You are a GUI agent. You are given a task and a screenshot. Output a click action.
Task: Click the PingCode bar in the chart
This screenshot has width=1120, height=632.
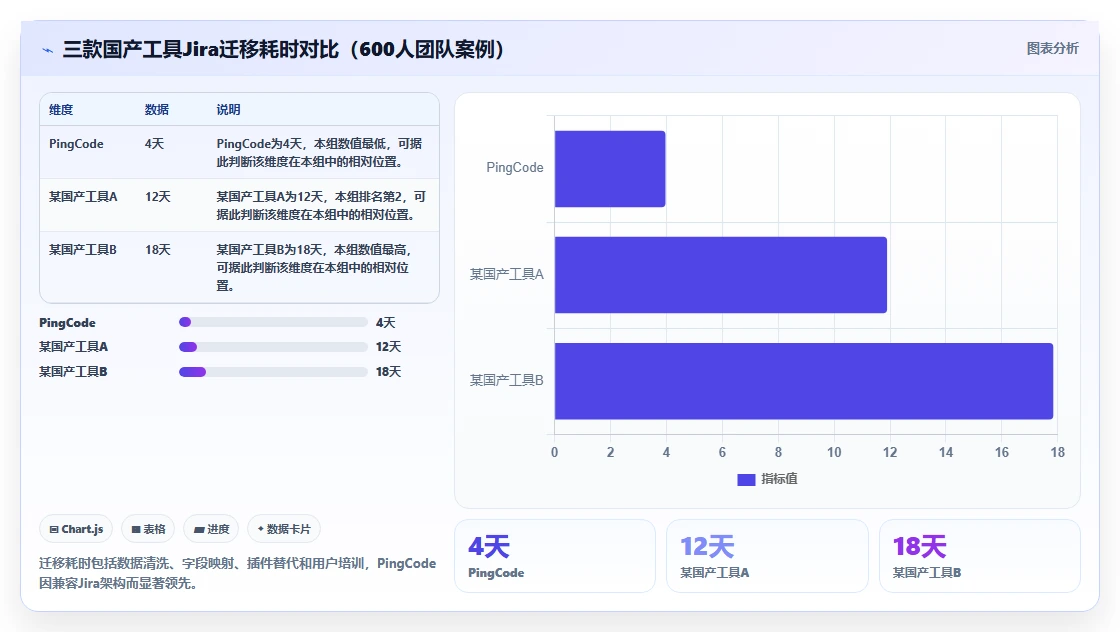tap(610, 169)
